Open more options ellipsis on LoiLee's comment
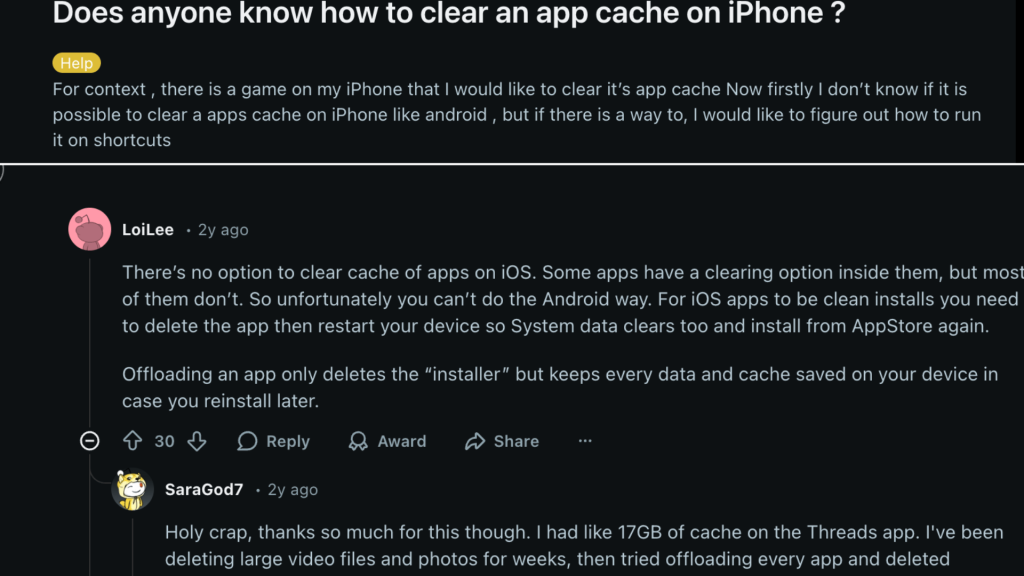This screenshot has height=576, width=1024. click(585, 441)
